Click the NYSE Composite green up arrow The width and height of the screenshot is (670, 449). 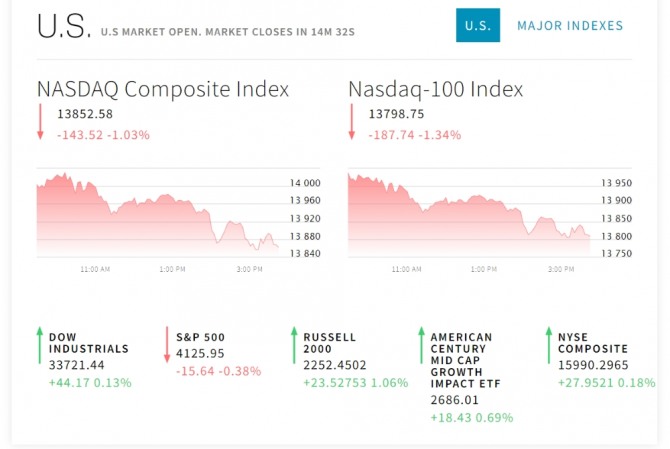549,345
